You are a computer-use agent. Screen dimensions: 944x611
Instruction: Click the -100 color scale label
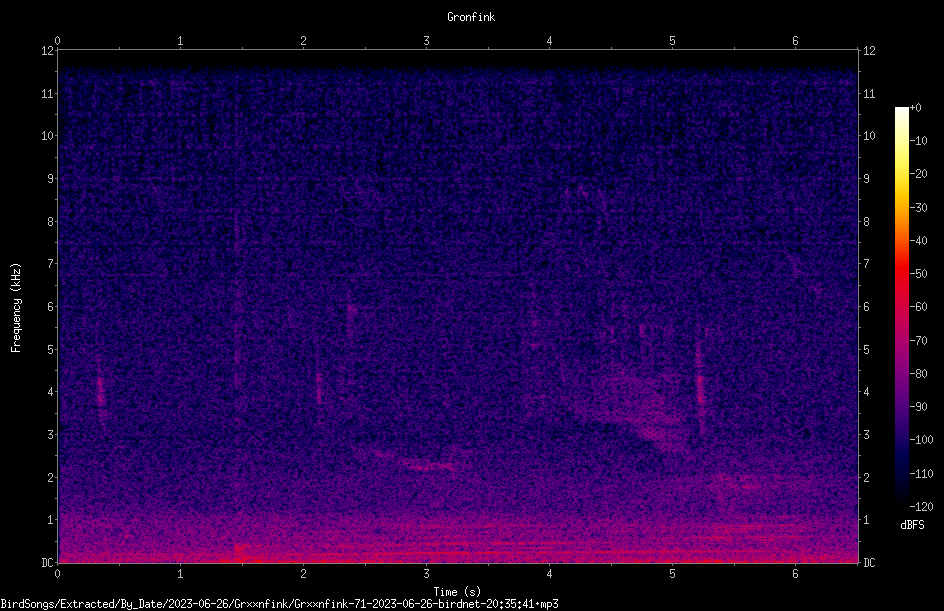(922, 440)
